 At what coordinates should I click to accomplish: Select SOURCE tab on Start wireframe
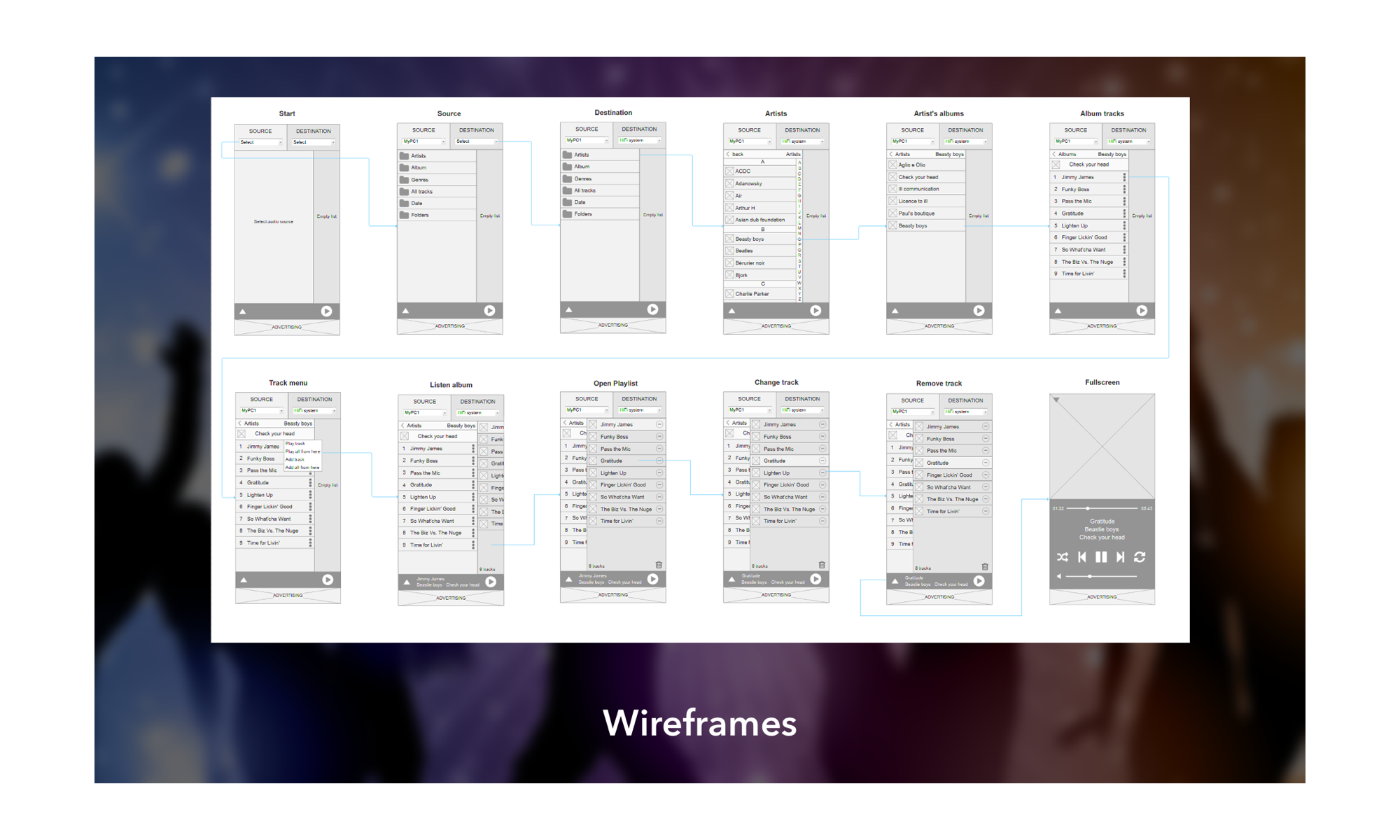[x=260, y=131]
